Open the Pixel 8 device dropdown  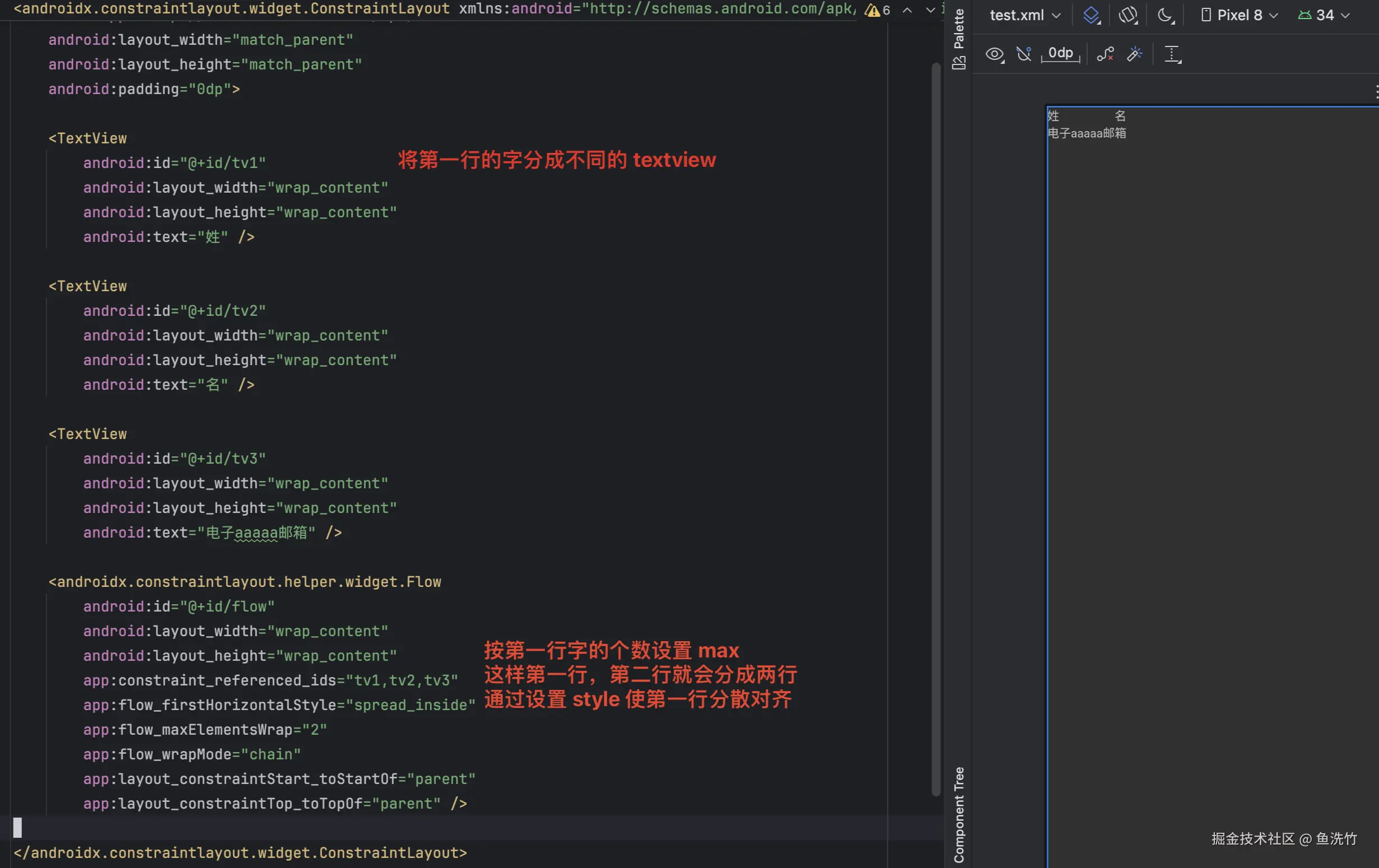pos(1240,15)
